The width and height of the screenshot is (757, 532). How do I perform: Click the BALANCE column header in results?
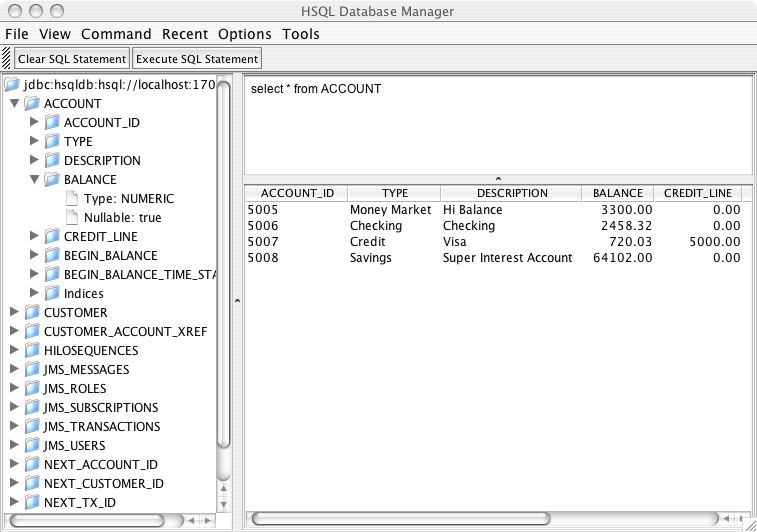pyautogui.click(x=617, y=193)
